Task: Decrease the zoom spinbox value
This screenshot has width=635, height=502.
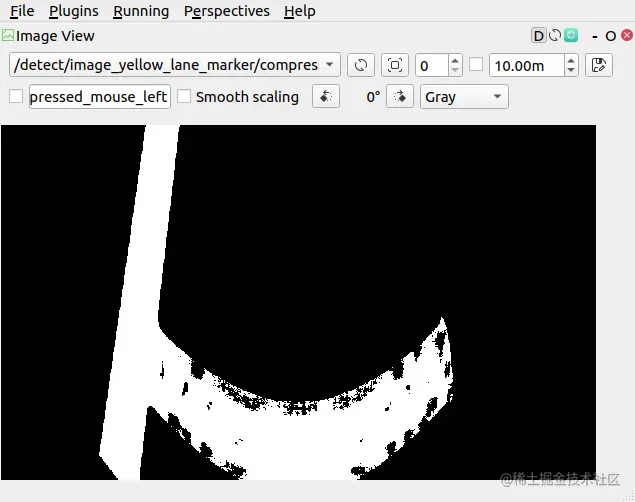Action: (x=455, y=70)
